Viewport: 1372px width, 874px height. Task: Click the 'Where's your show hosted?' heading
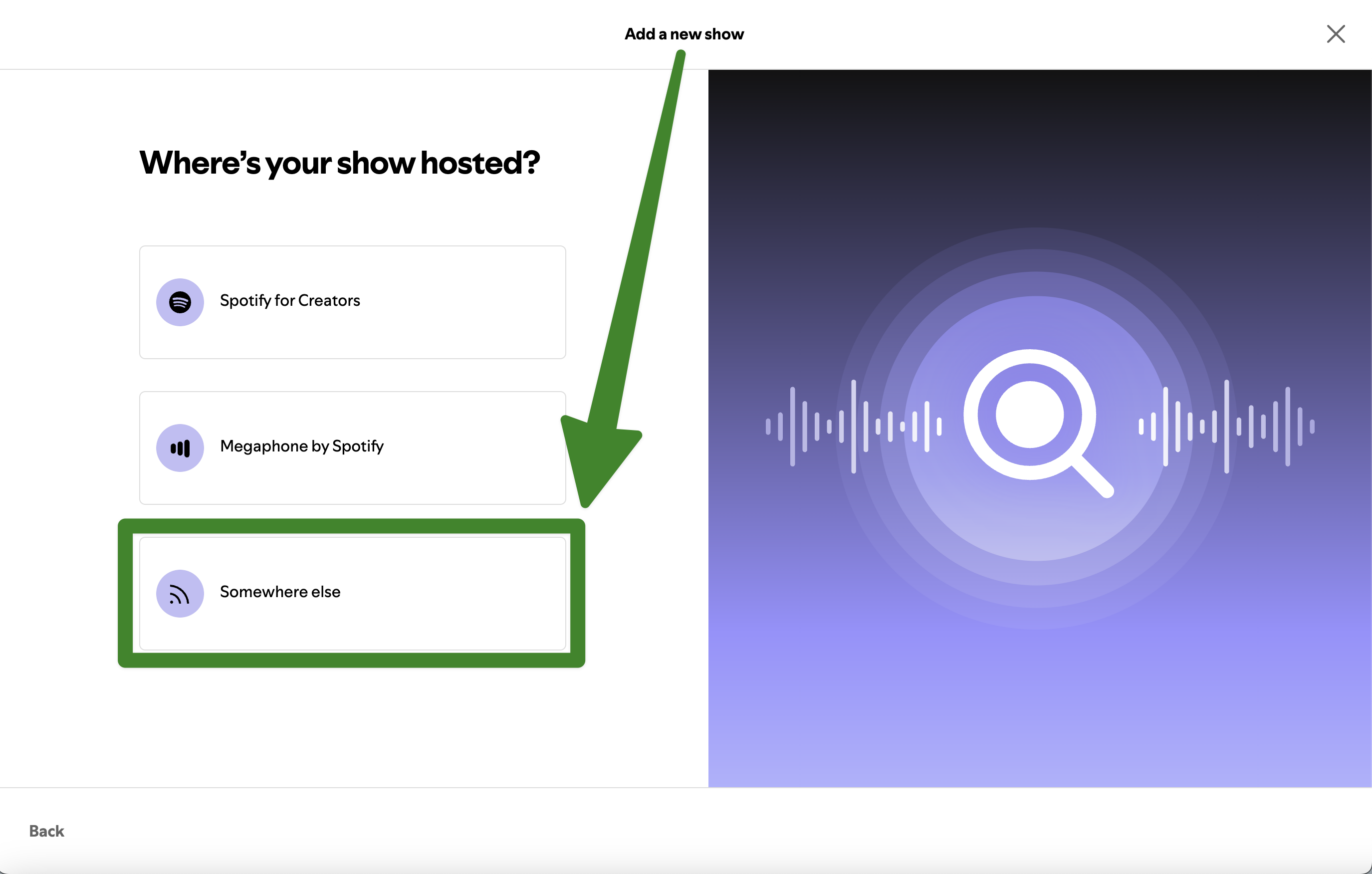tap(339, 163)
